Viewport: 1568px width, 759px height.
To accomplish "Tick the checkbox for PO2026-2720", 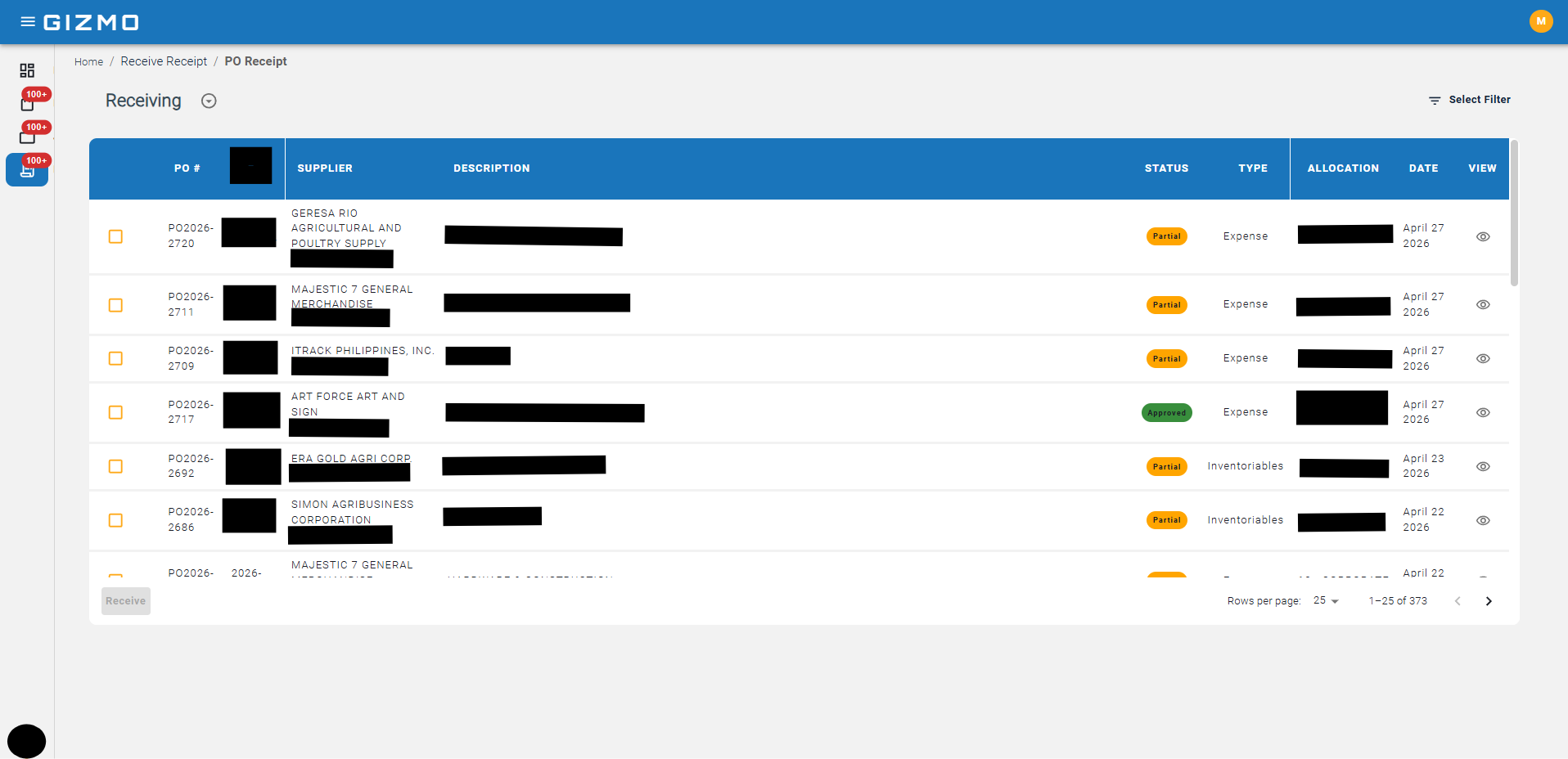I will (x=115, y=236).
